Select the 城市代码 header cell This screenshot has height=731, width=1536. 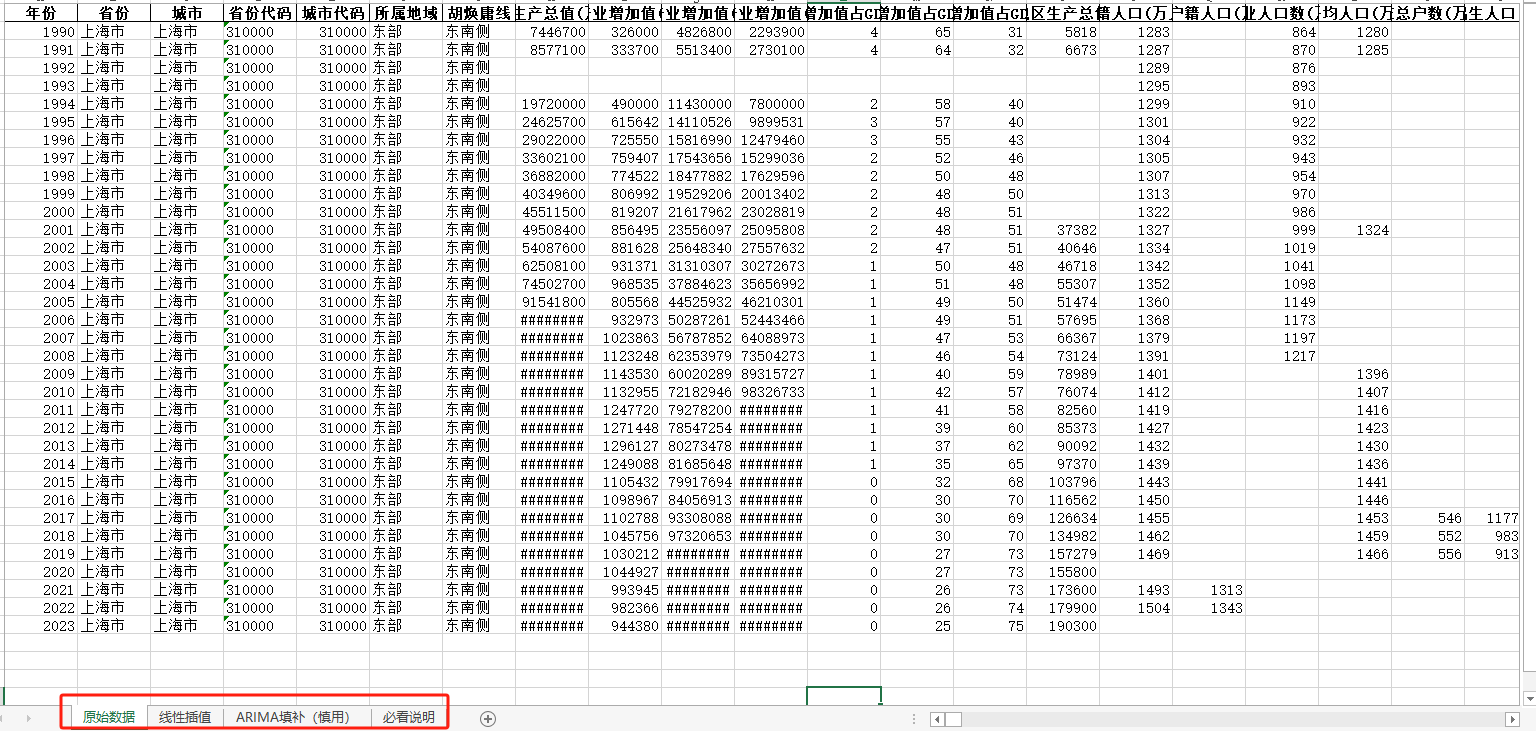coord(333,14)
